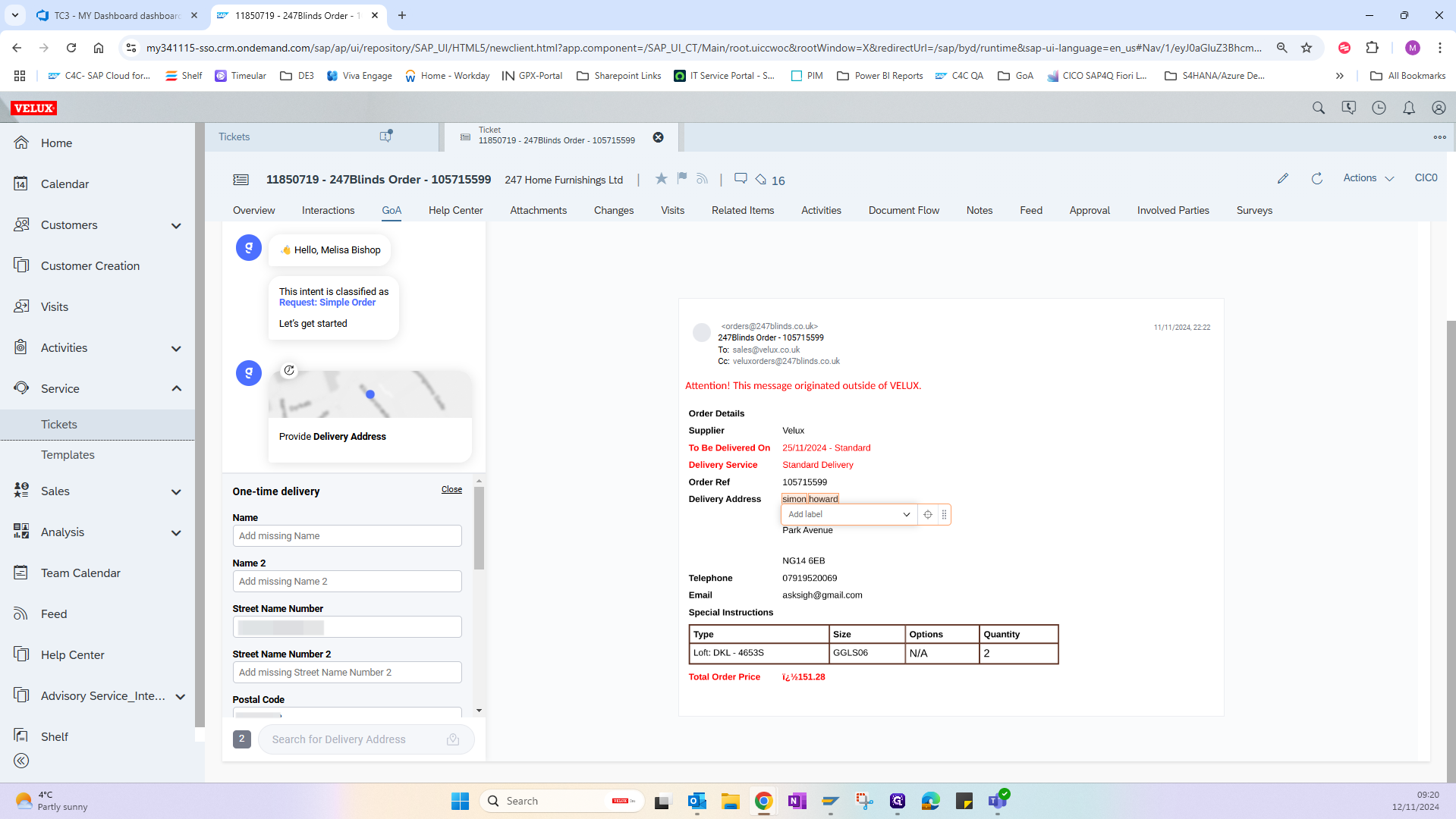Screen dimensions: 1456x819
Task: Click the sales@velux.co.uk email link
Action: coord(766,350)
